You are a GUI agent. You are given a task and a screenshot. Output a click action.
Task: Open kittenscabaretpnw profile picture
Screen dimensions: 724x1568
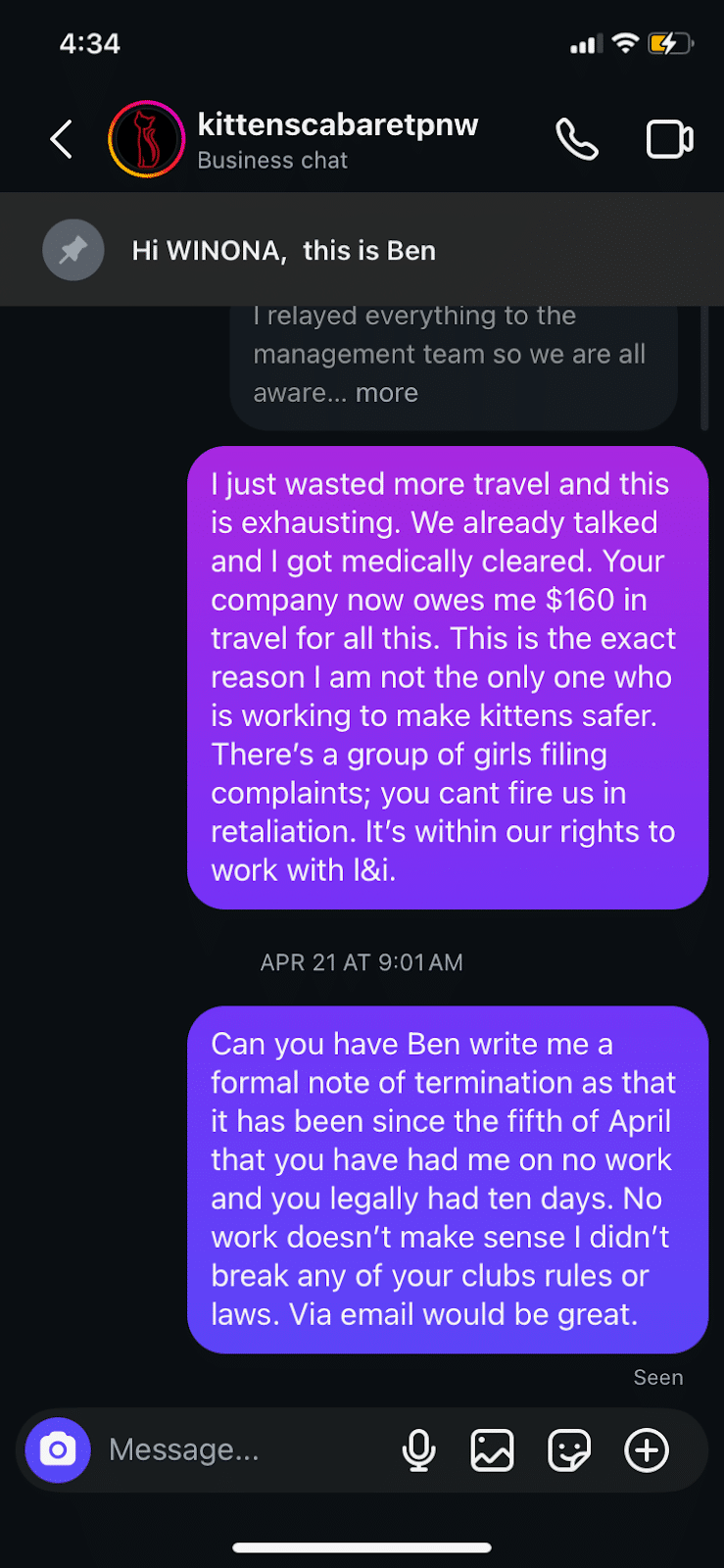coord(146,139)
